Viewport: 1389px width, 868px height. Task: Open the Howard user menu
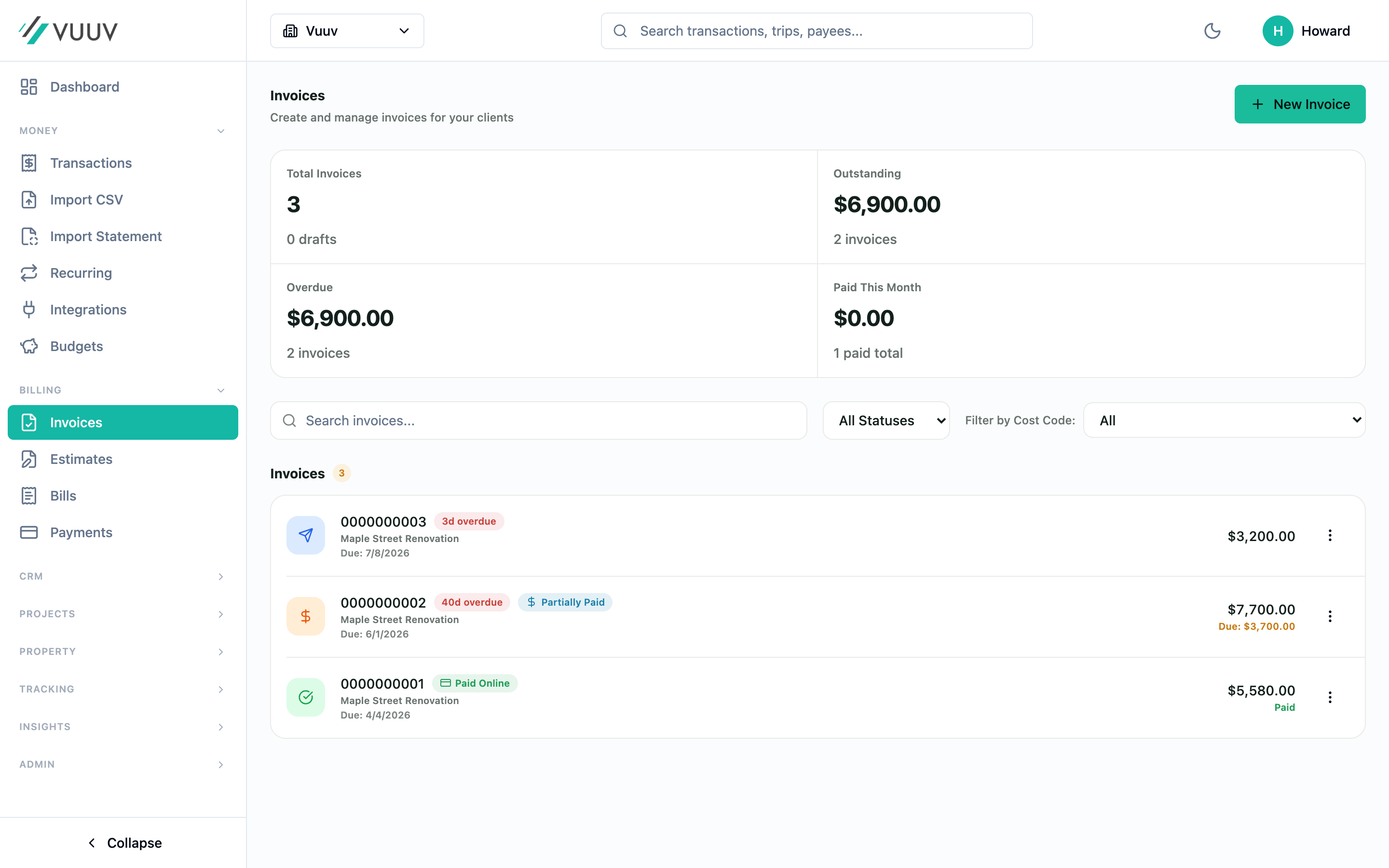(x=1307, y=31)
